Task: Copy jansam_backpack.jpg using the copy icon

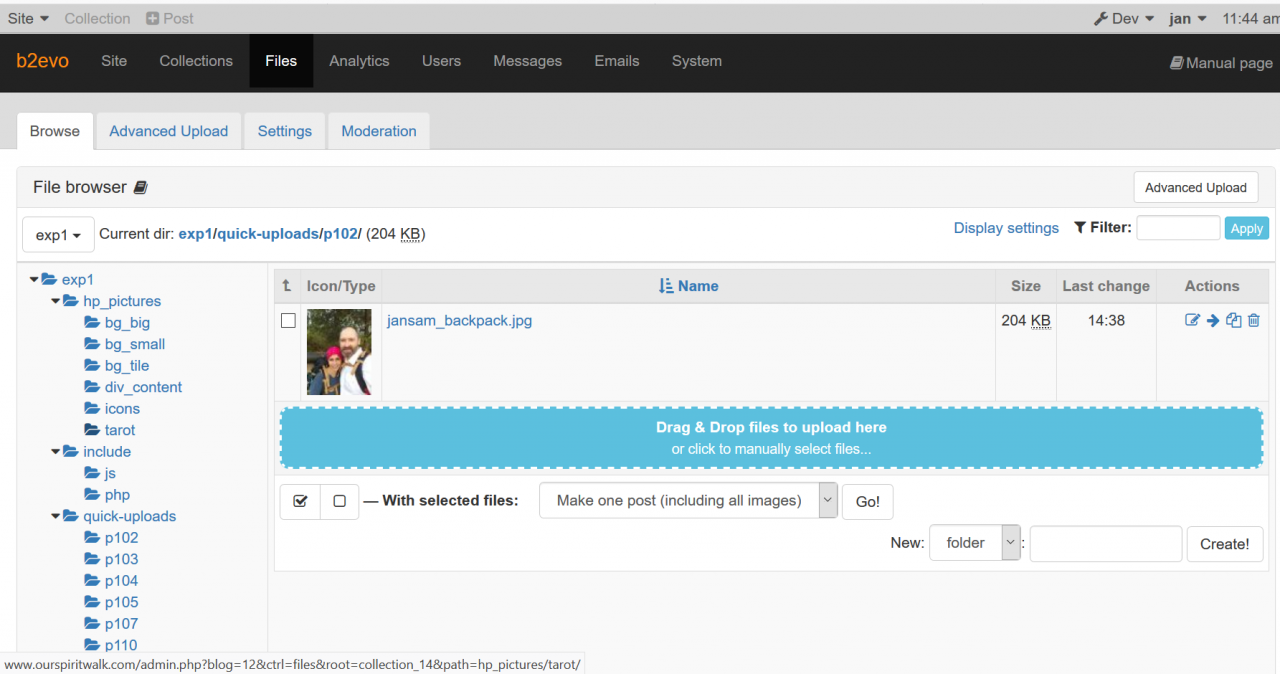Action: (1234, 320)
